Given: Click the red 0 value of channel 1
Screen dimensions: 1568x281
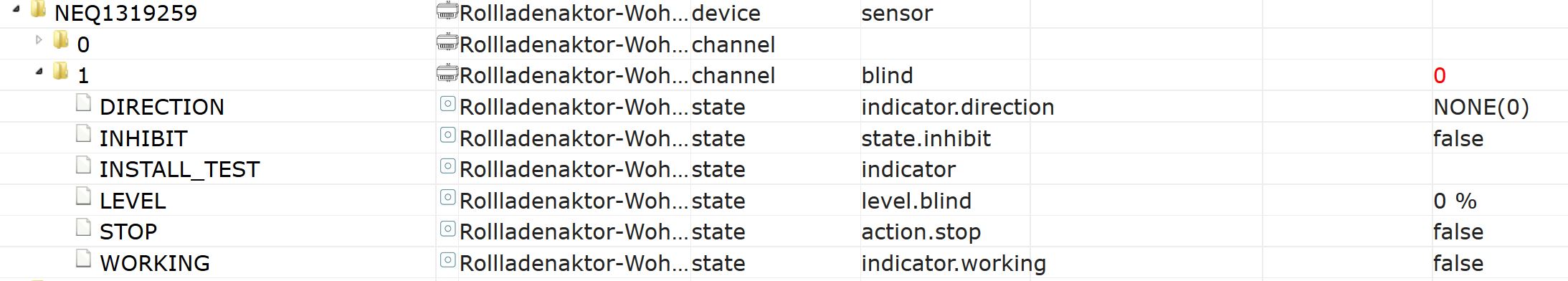Looking at the screenshot, I should 1439,76.
